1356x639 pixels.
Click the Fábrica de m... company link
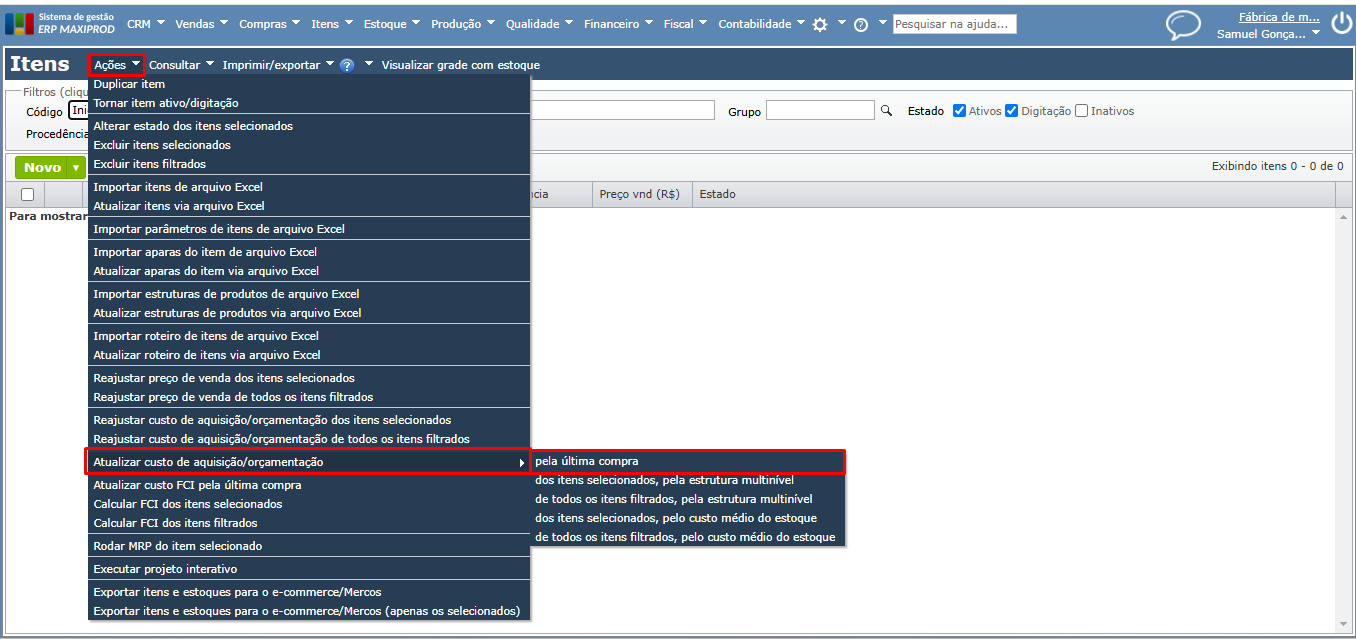1278,17
